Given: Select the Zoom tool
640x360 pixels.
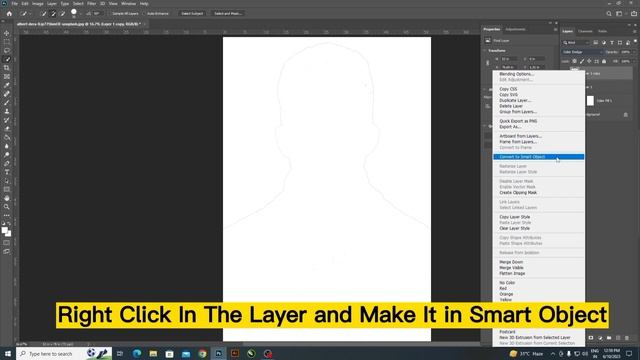Looking at the screenshot, I should (x=7, y=207).
